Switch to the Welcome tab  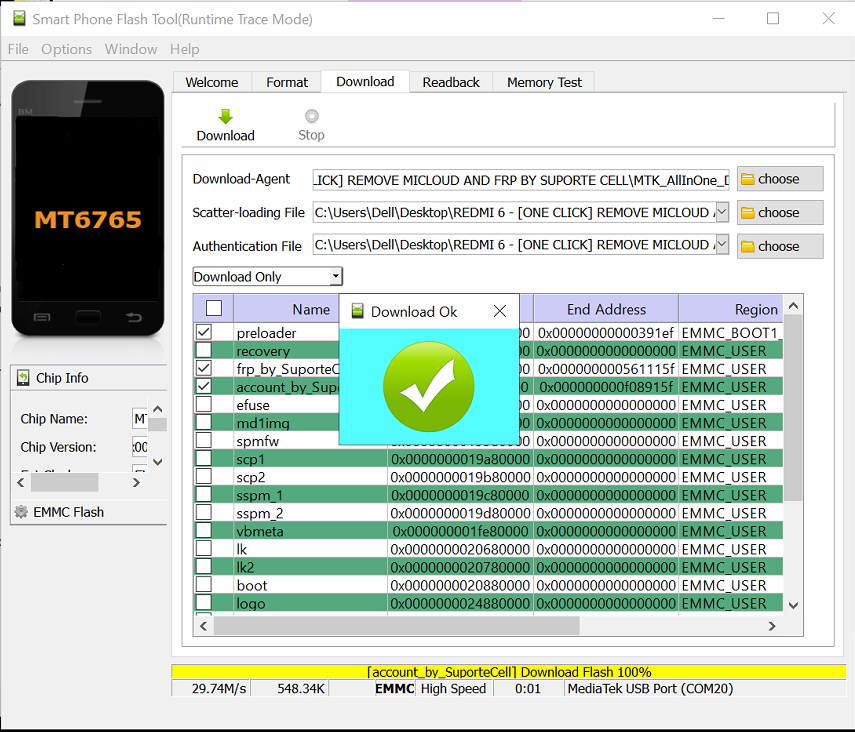pos(212,82)
